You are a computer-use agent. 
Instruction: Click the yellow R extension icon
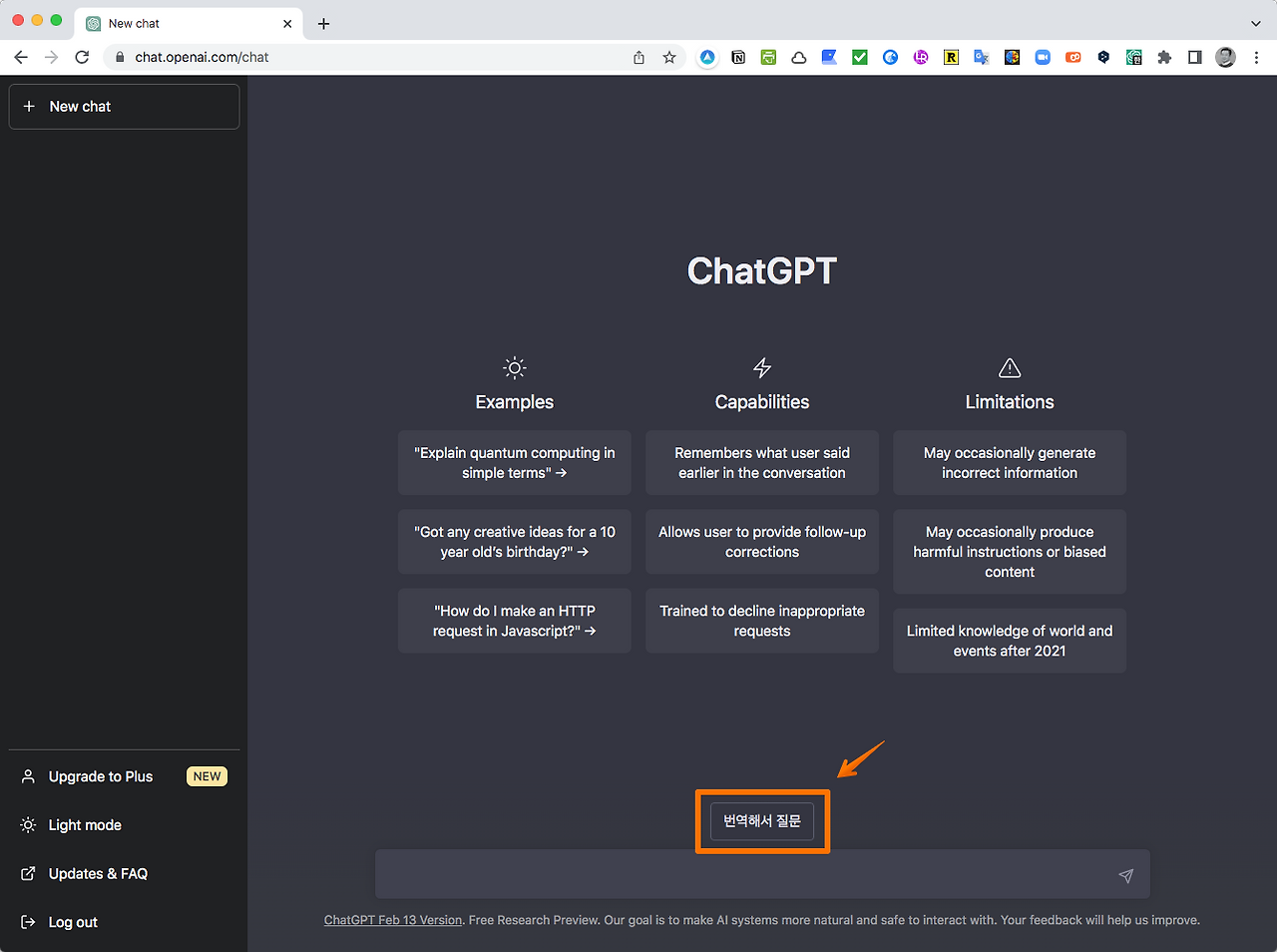[x=951, y=57]
